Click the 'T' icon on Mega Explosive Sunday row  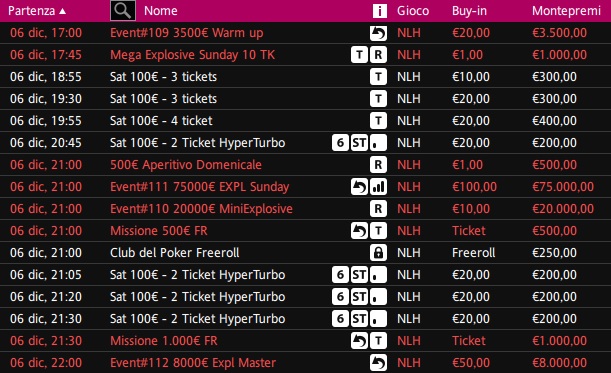[359, 55]
